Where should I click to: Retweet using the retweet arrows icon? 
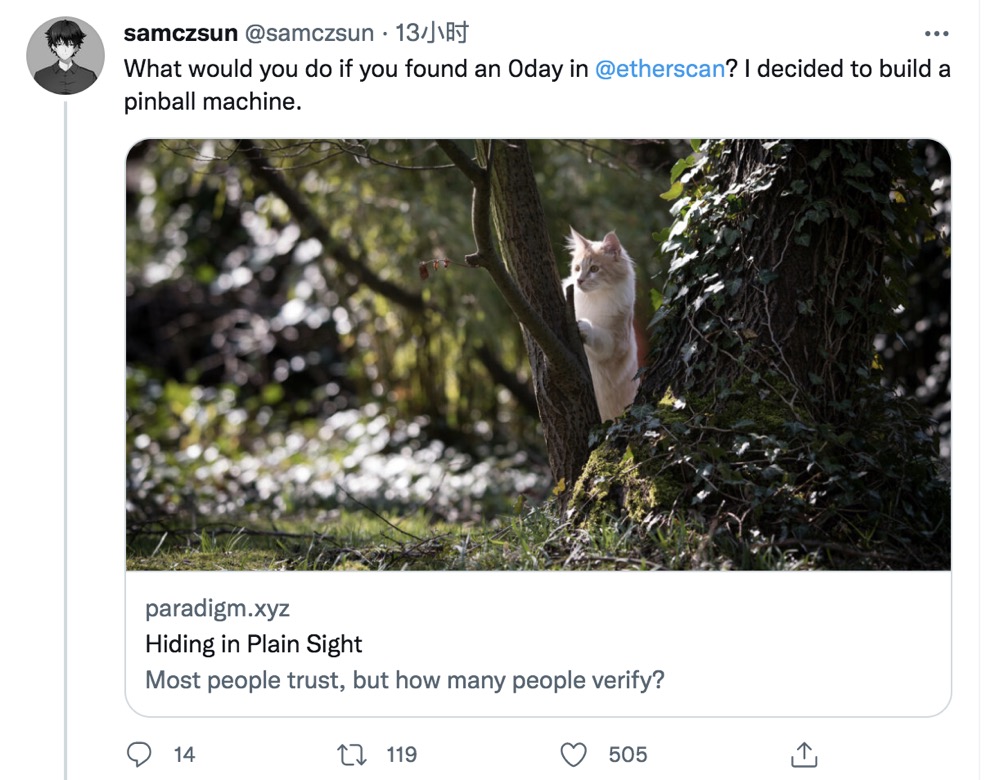352,754
